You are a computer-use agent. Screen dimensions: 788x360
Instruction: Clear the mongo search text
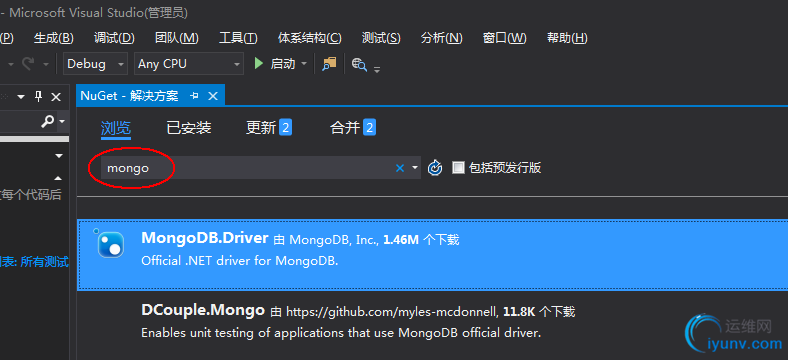tap(400, 168)
